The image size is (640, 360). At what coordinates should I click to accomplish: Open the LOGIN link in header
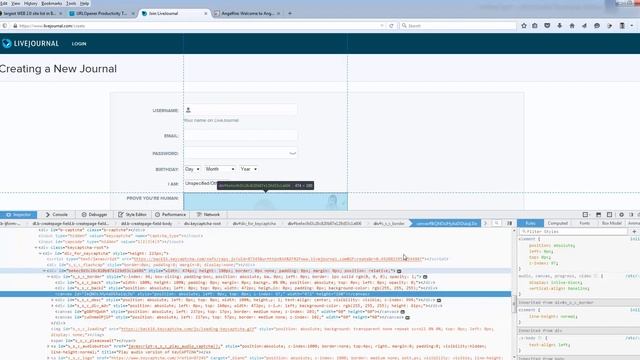click(79, 44)
